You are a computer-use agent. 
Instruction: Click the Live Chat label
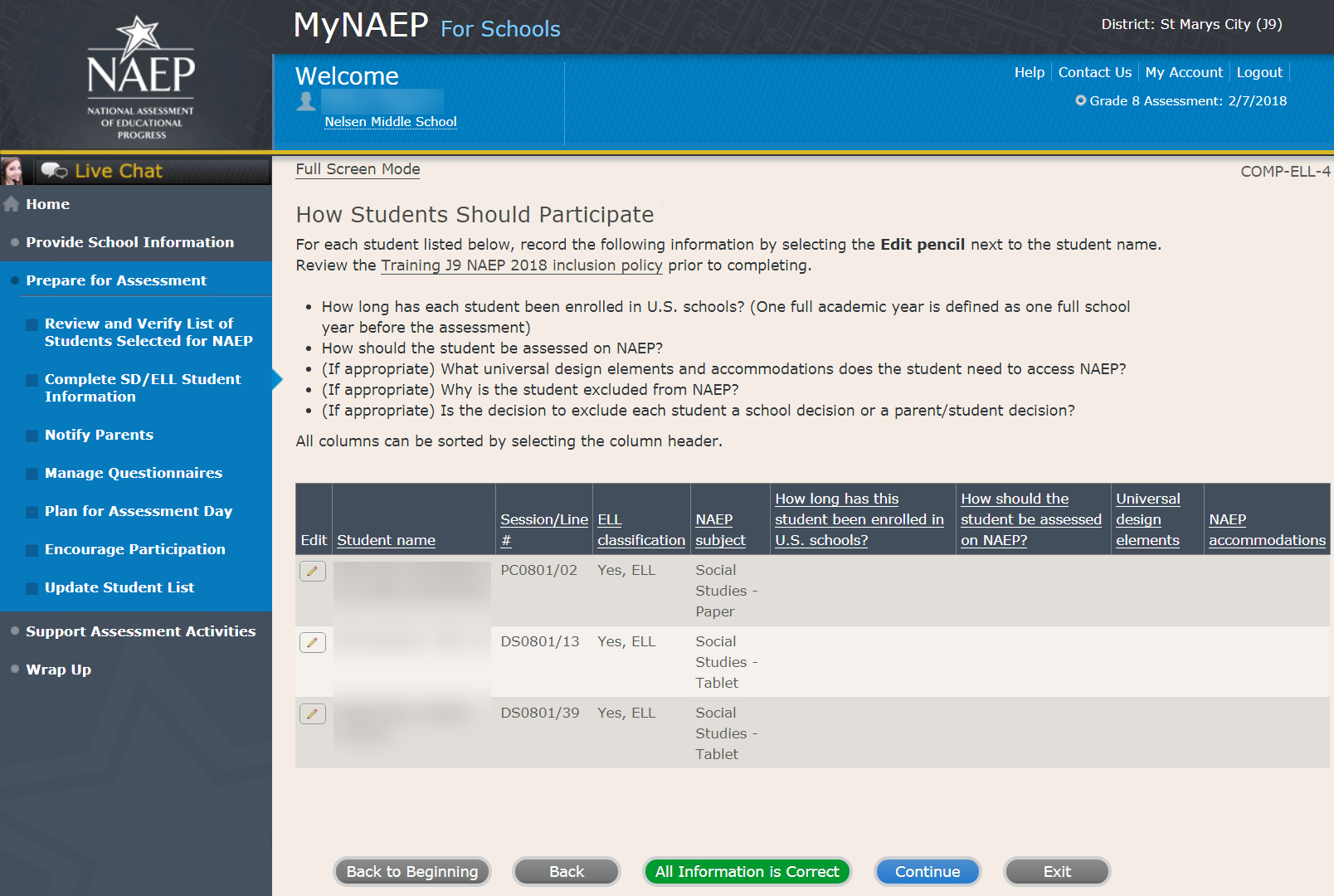click(x=119, y=171)
